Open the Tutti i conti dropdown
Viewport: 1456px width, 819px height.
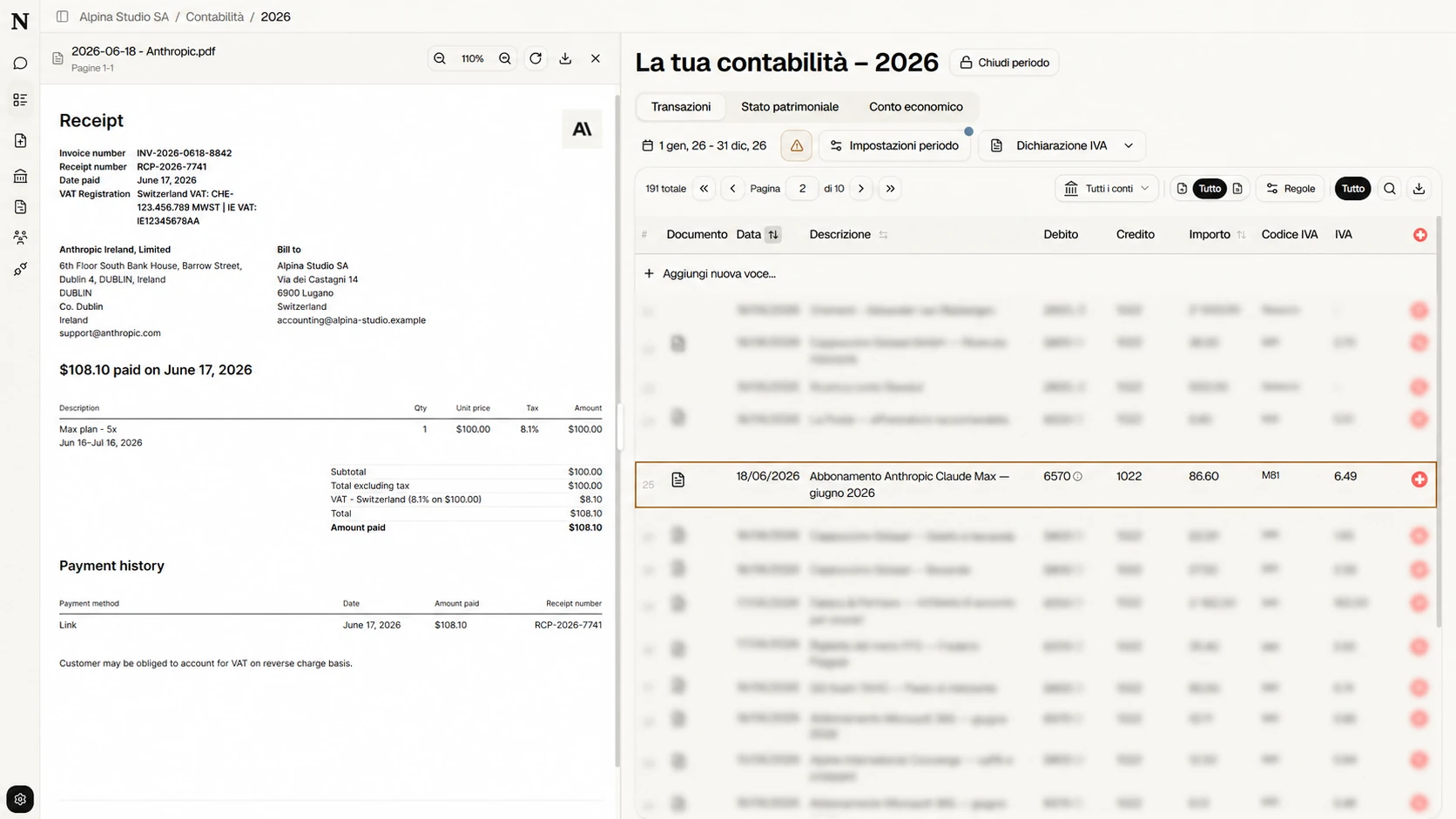click(x=1107, y=188)
